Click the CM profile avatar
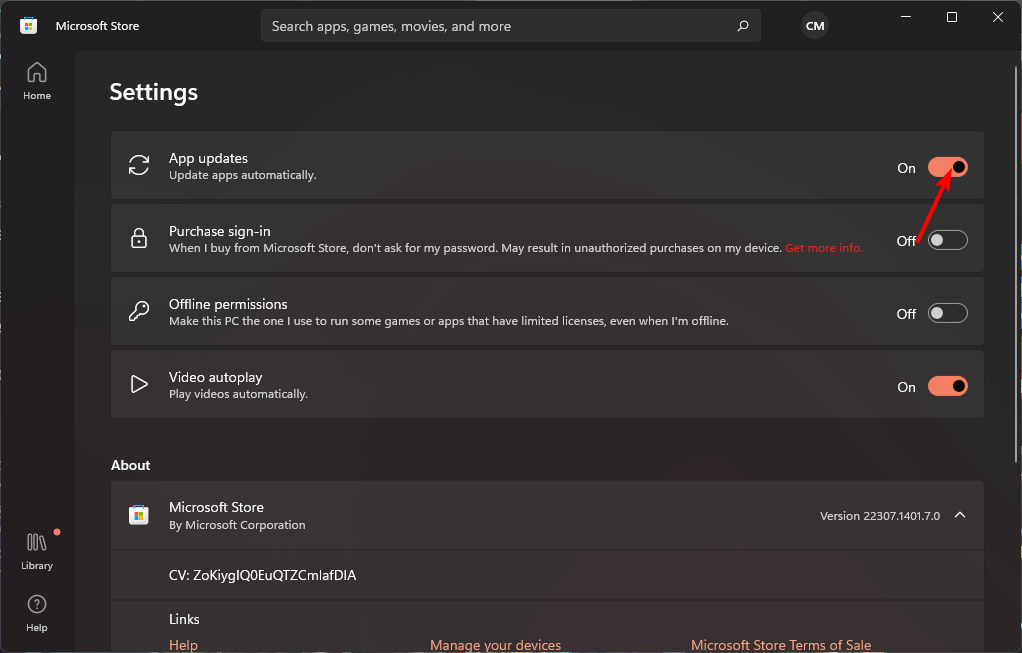1022x653 pixels. click(815, 26)
